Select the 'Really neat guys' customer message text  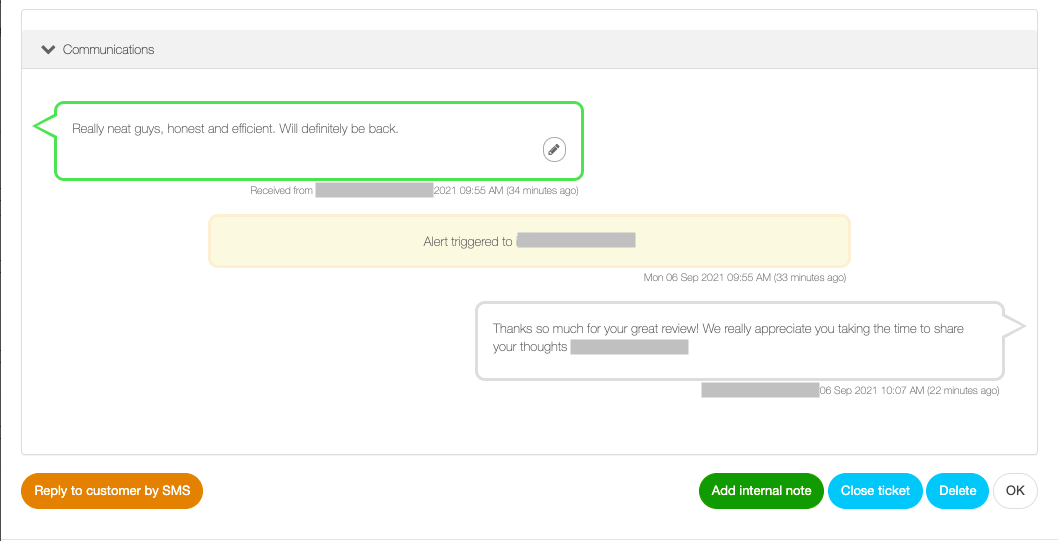tap(235, 128)
